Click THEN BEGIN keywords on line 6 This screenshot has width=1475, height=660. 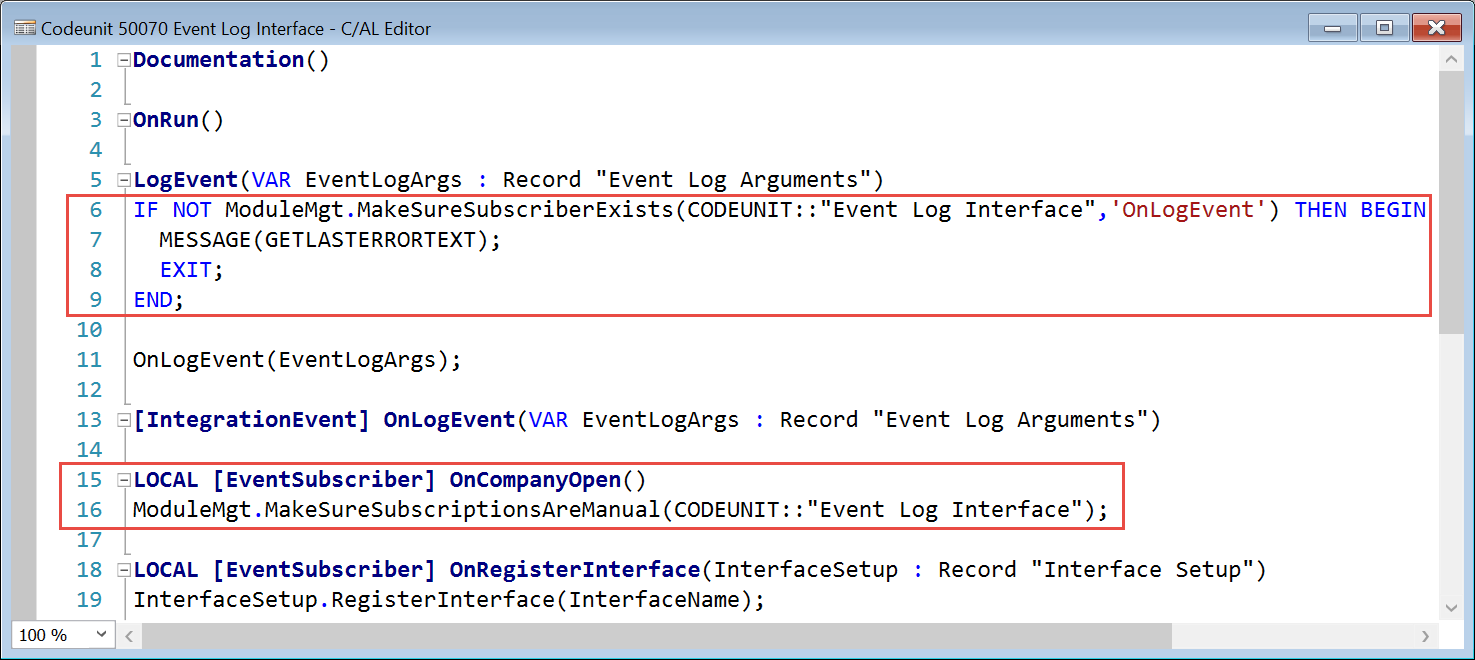1360,210
